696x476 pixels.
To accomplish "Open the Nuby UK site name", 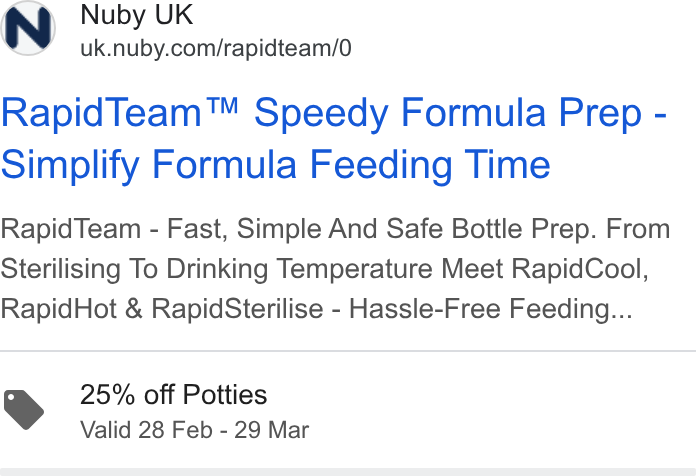I will pos(137,15).
